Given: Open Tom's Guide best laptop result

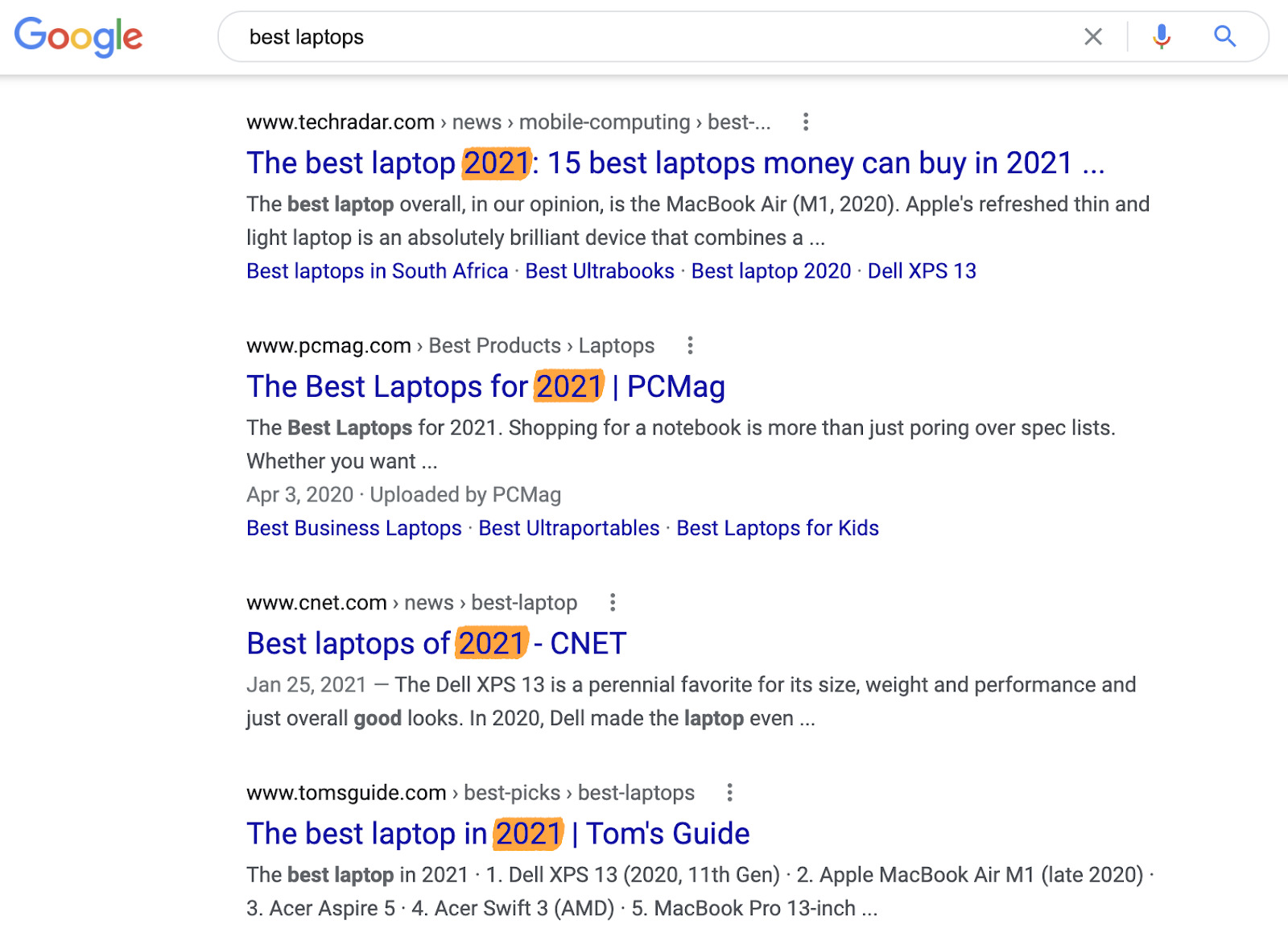Looking at the screenshot, I should click(497, 834).
